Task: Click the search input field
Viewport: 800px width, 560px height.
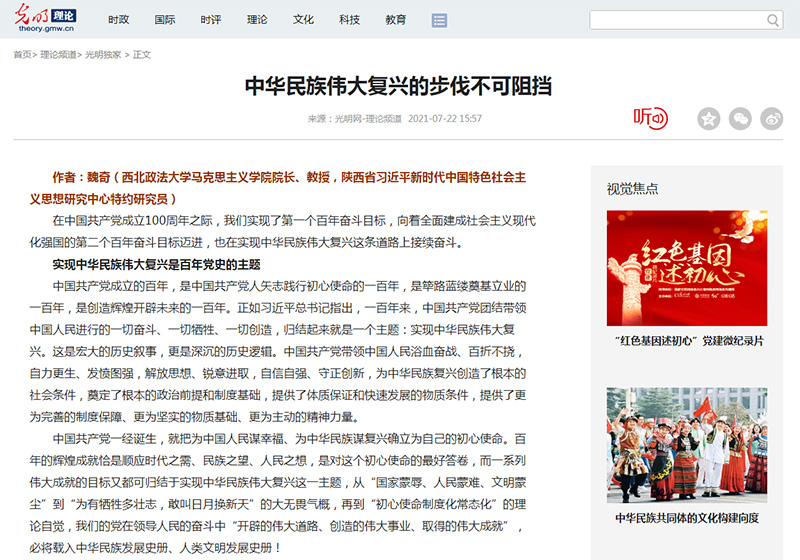Action: click(x=677, y=20)
